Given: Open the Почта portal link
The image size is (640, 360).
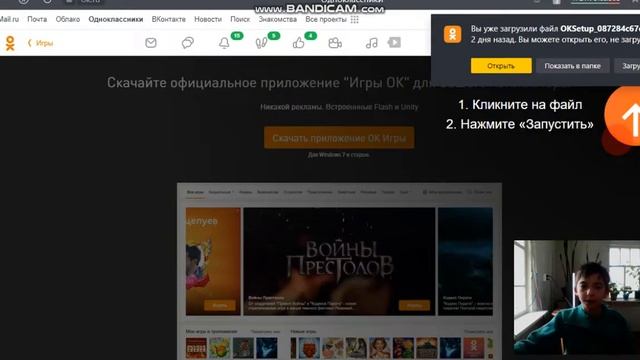Looking at the screenshot, I should coord(37,19).
